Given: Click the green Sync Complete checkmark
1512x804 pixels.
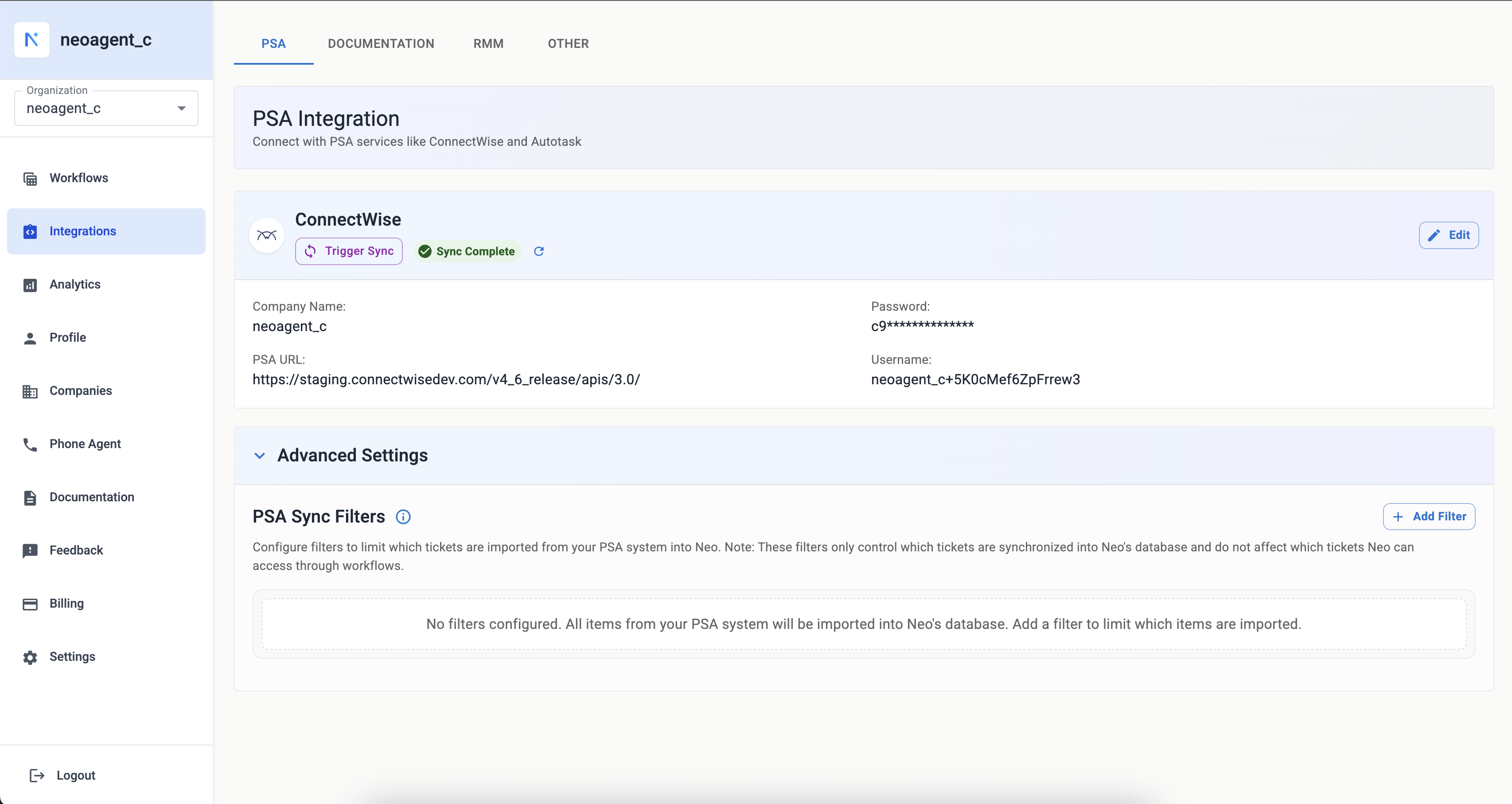Looking at the screenshot, I should tap(425, 251).
